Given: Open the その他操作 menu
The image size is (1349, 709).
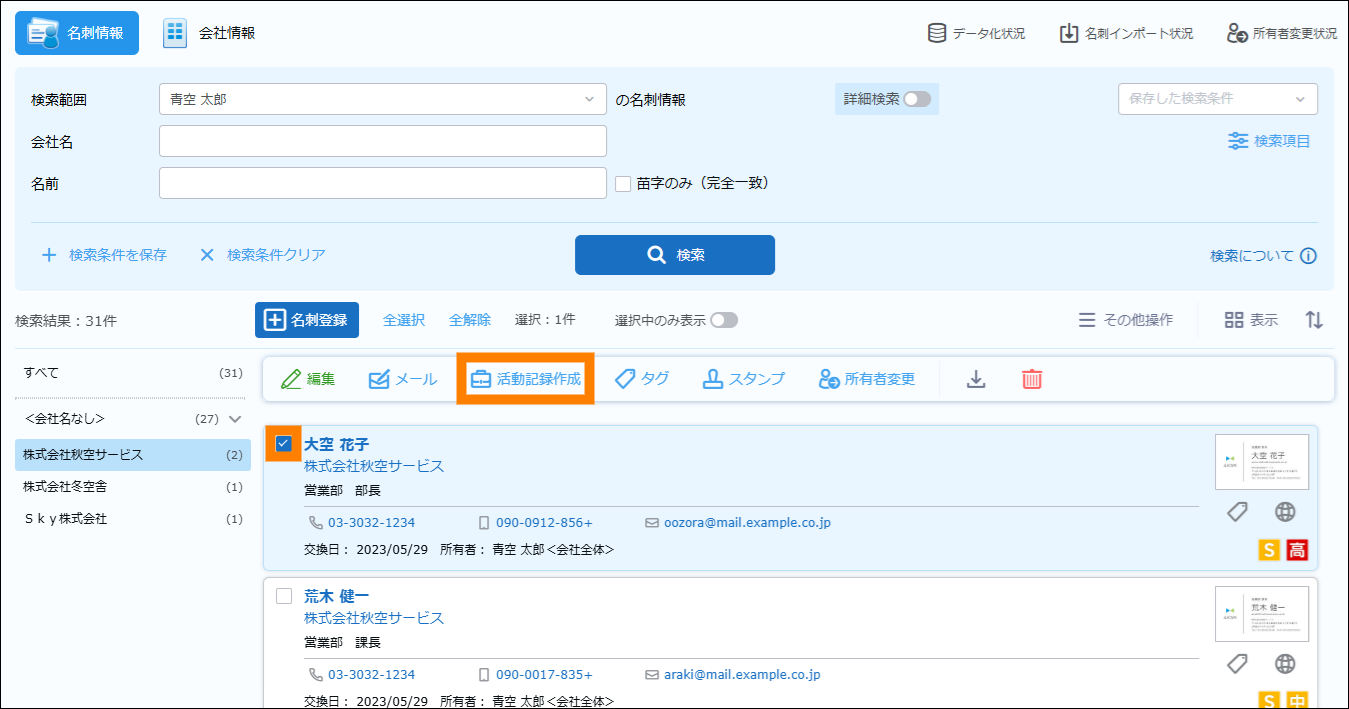Looking at the screenshot, I should [1126, 320].
